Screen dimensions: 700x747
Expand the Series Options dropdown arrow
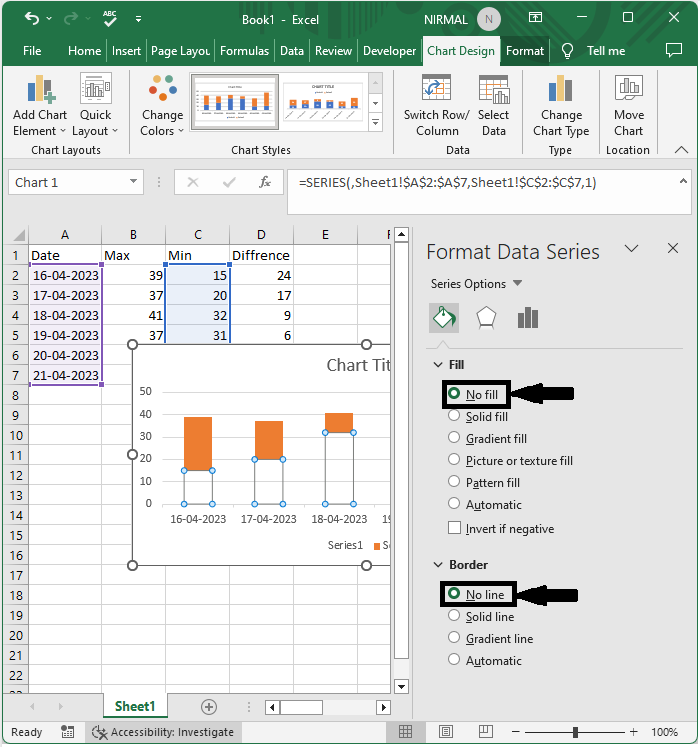[x=517, y=283]
